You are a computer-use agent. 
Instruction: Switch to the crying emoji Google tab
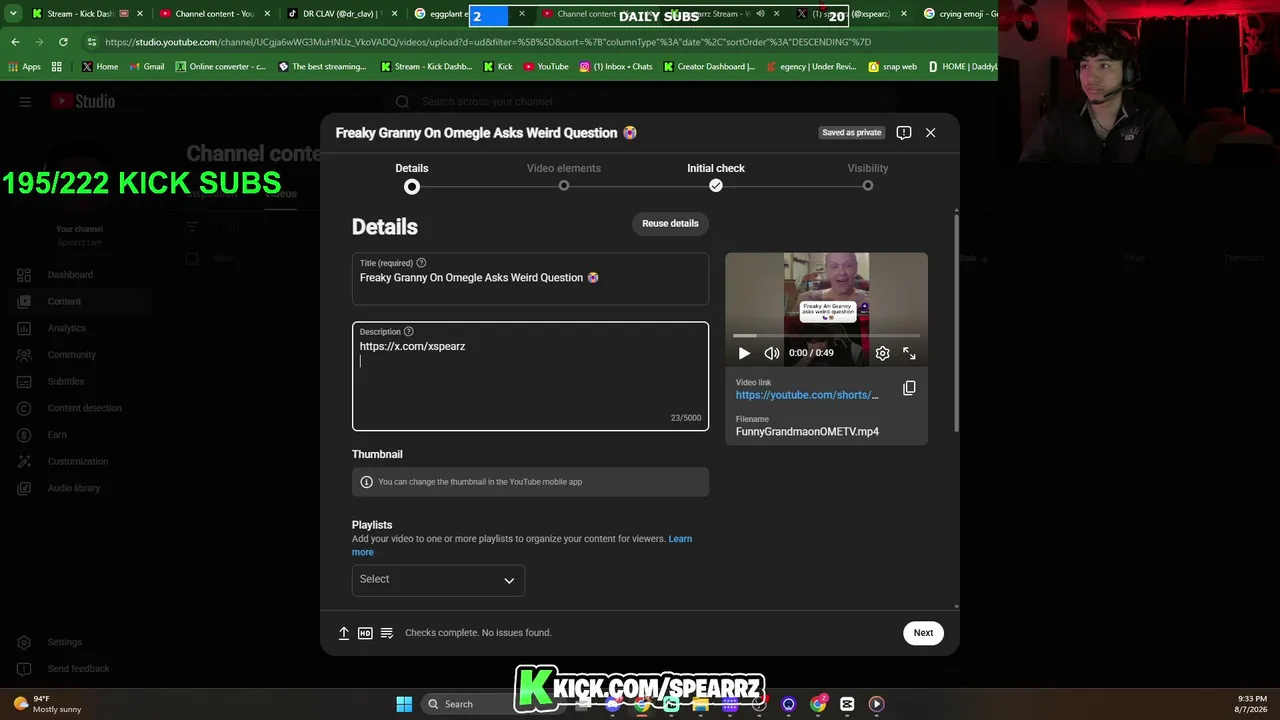click(x=960, y=14)
